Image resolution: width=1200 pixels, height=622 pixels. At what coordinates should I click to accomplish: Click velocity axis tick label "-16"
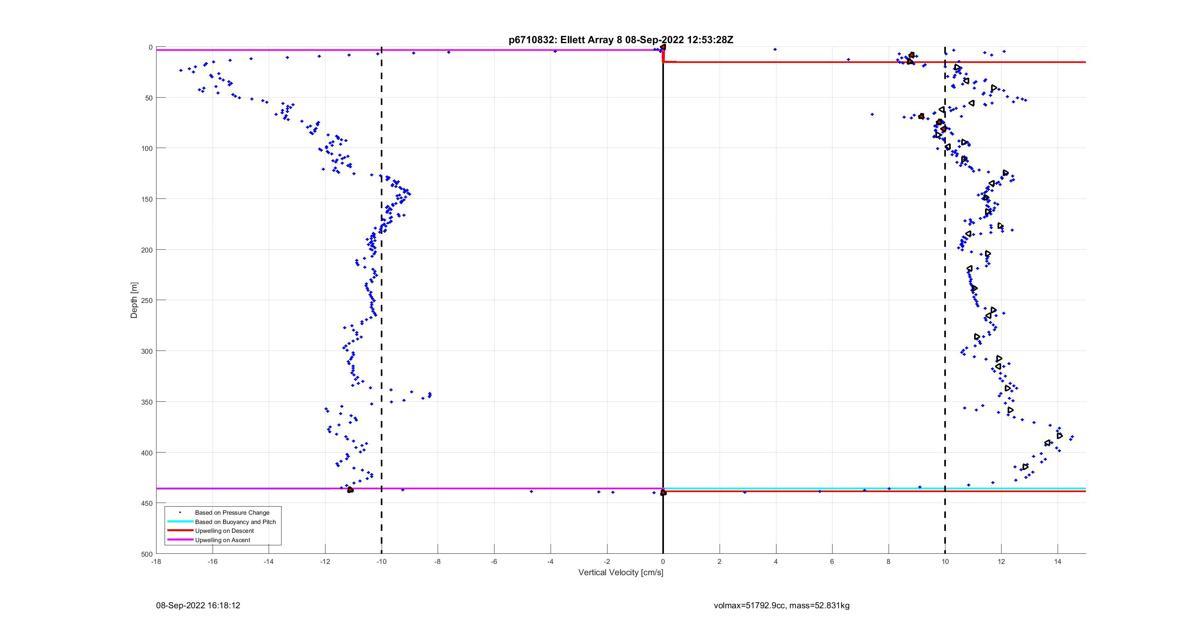(212, 562)
